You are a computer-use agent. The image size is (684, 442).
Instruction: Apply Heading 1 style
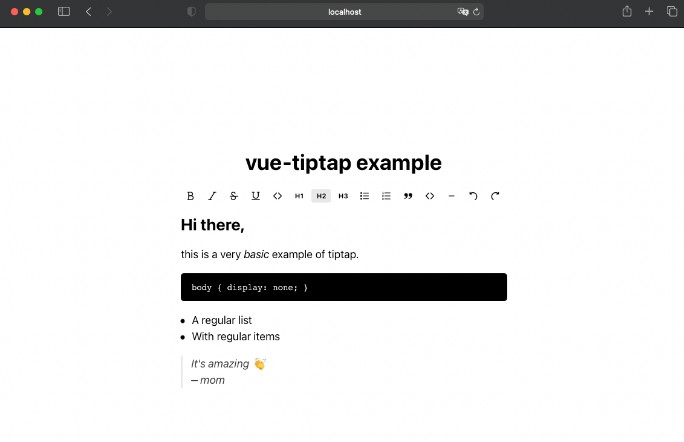coord(299,196)
